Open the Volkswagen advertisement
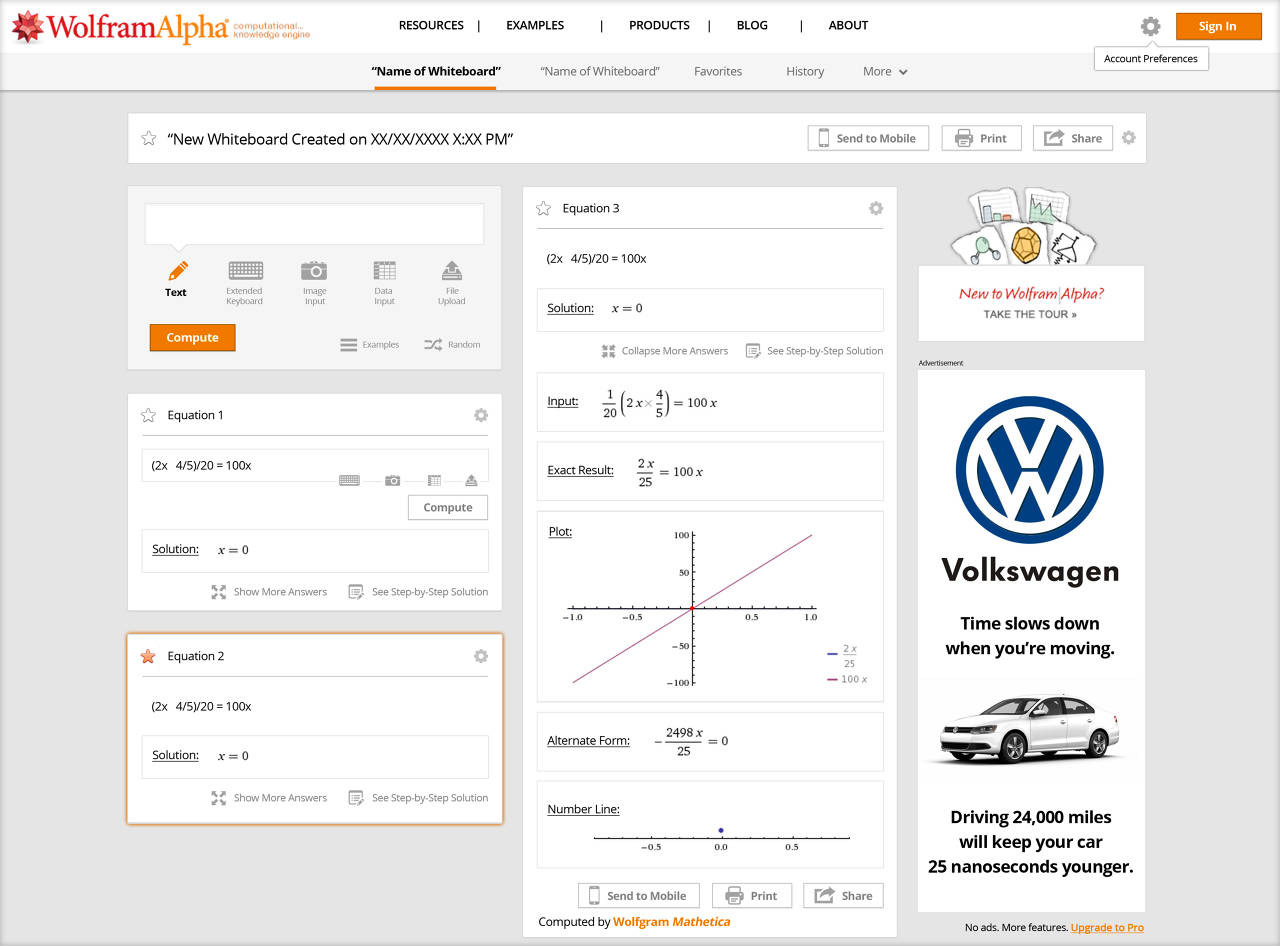Image resolution: width=1280 pixels, height=946 pixels. tap(1031, 640)
